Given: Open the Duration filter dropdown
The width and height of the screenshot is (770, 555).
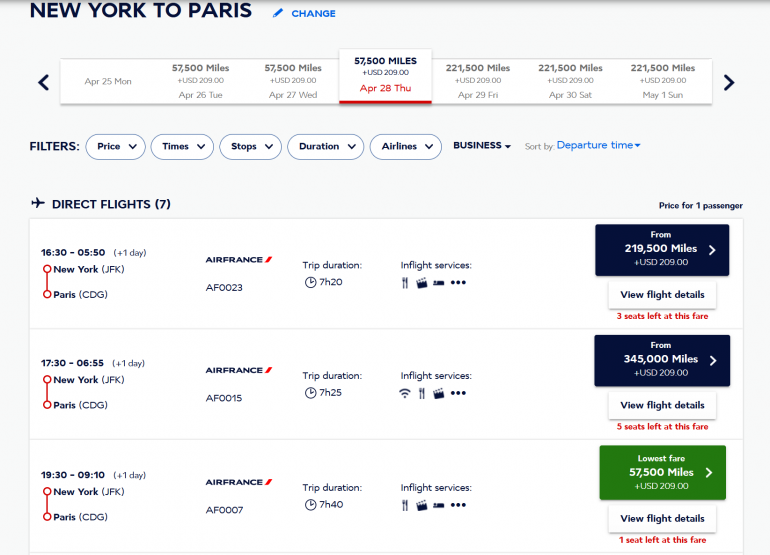Looking at the screenshot, I should pyautogui.click(x=325, y=147).
